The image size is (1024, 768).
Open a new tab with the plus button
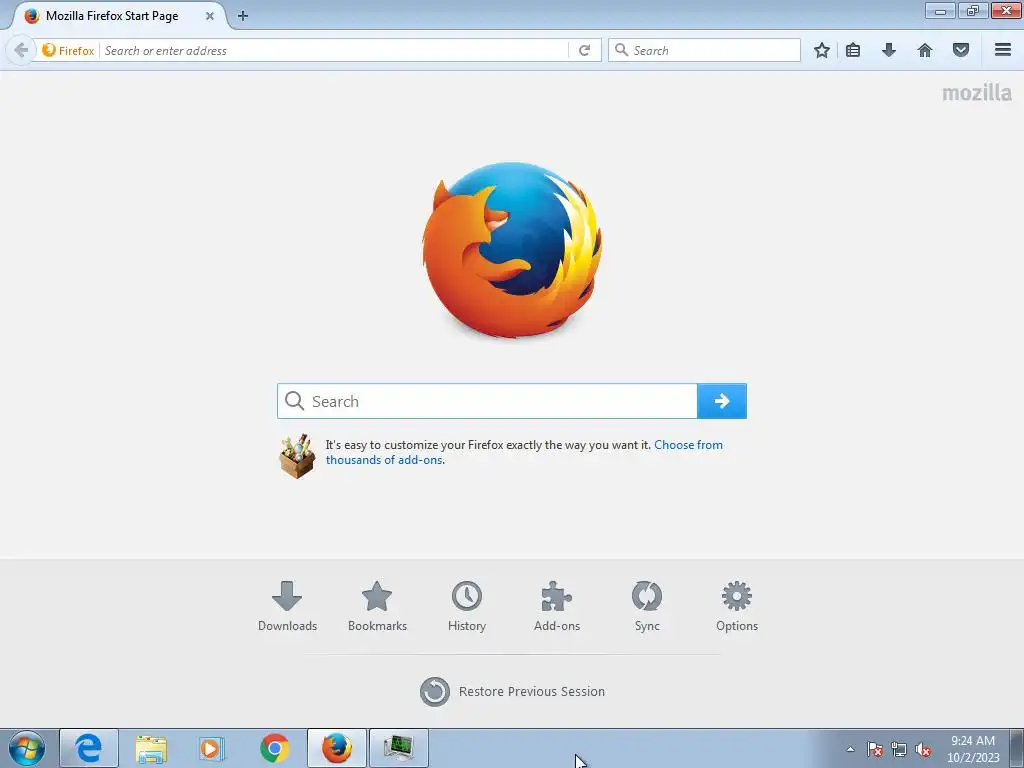[x=243, y=16]
